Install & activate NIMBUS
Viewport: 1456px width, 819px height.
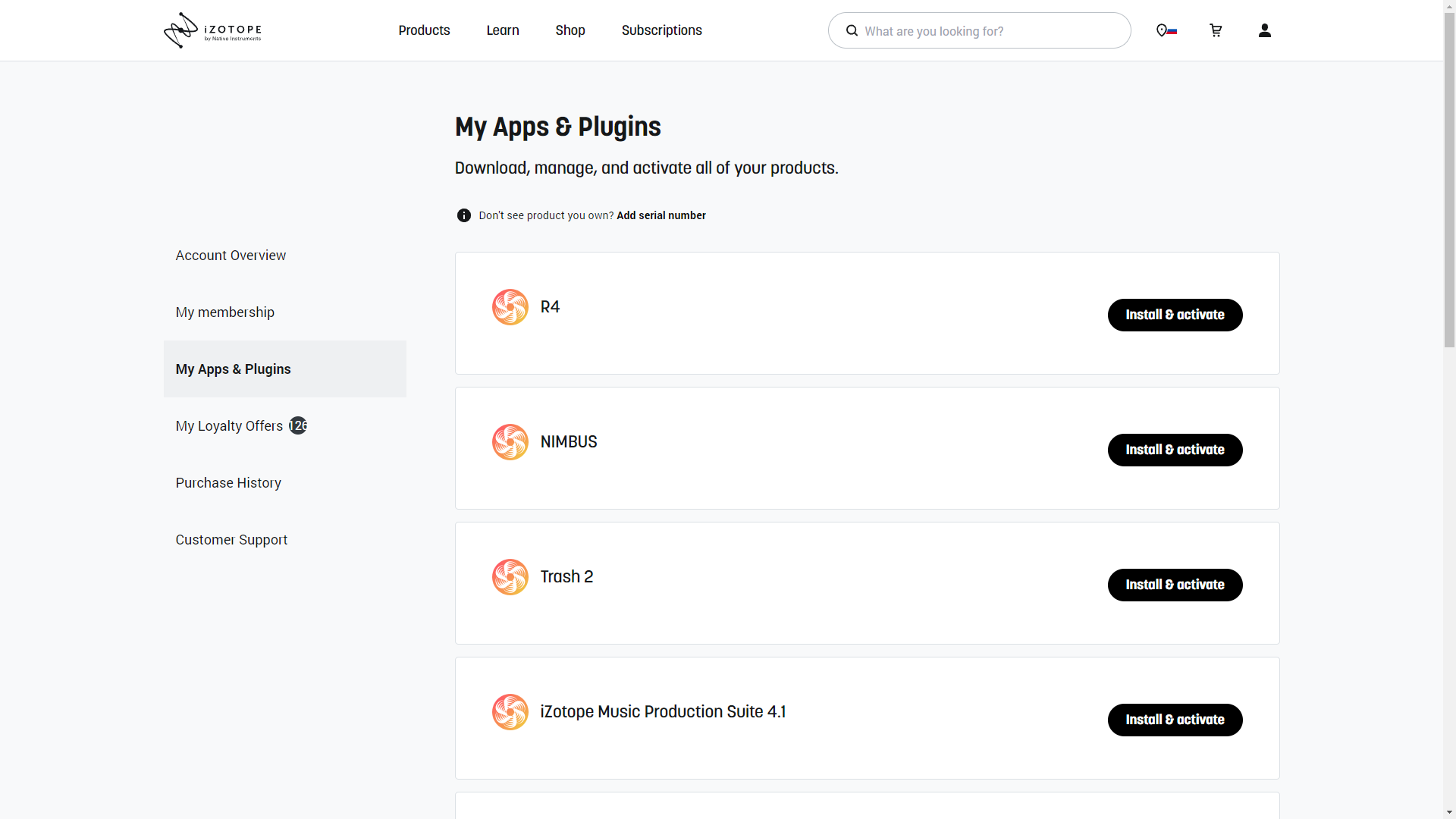click(x=1175, y=450)
